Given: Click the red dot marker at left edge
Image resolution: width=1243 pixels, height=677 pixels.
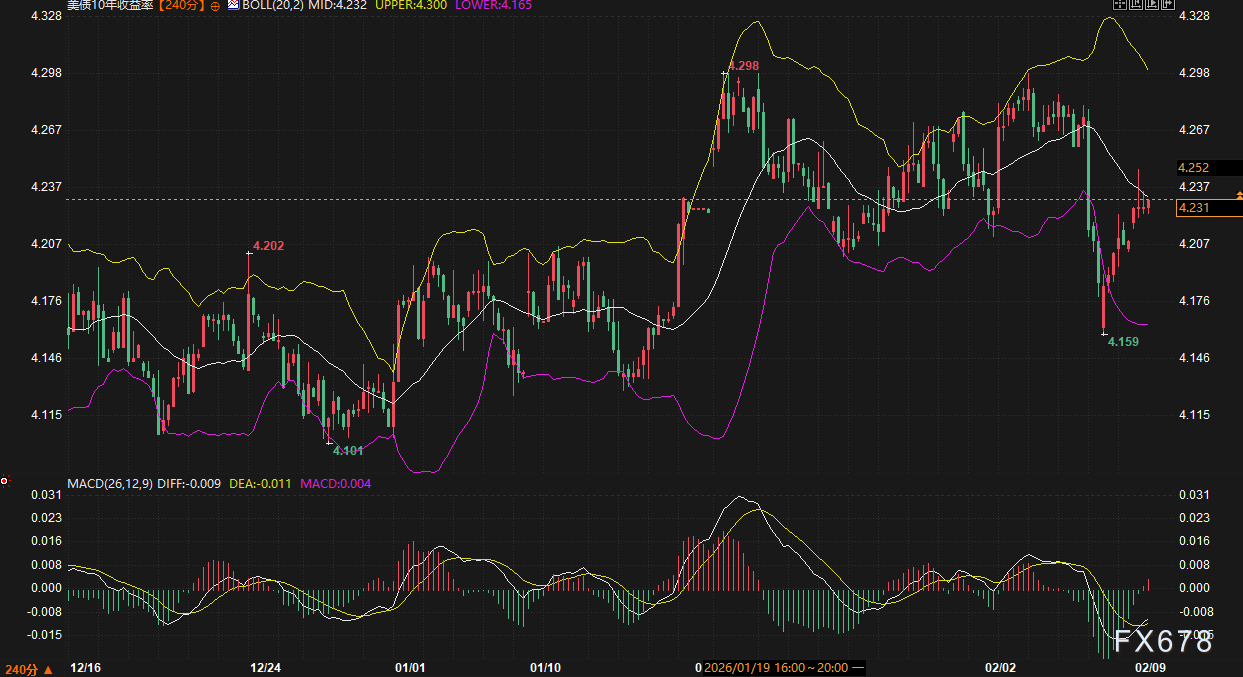Looking at the screenshot, I should [x=5, y=481].
